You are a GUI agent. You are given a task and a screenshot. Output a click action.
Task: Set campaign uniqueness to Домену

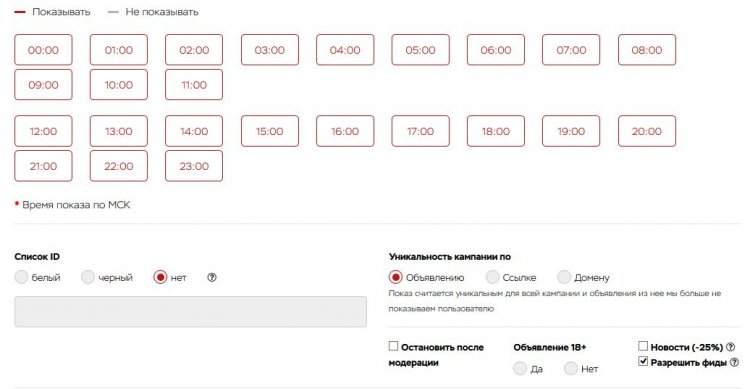(564, 277)
